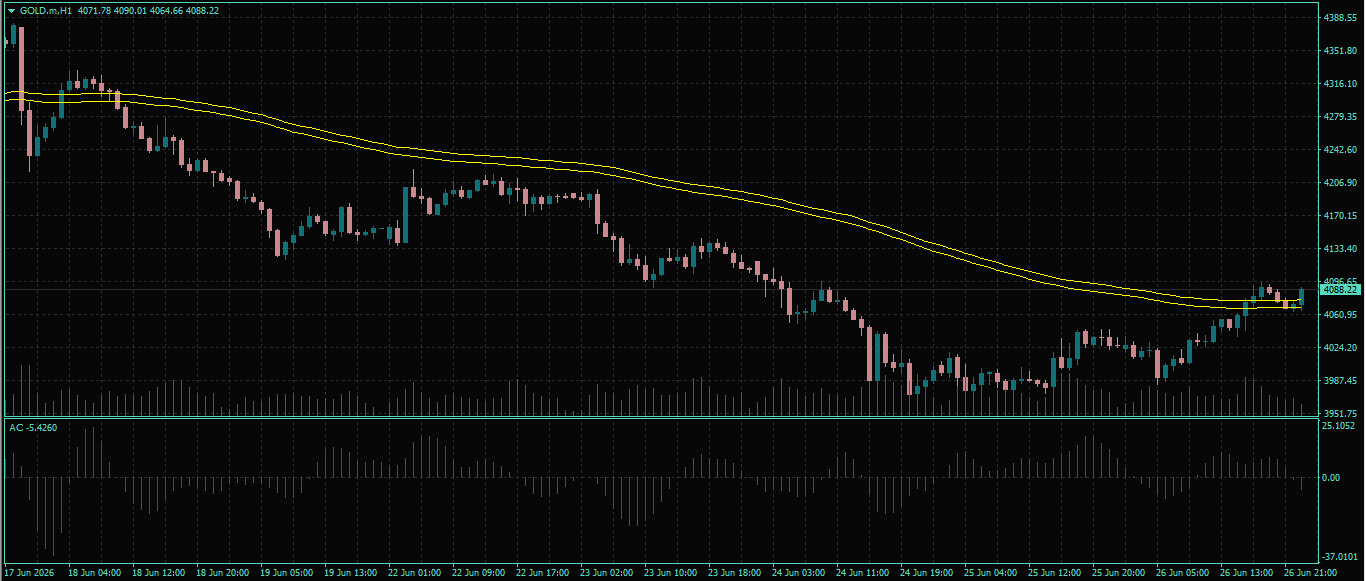Click the 25 Jun 12:00 time label
Viewport: 1366px width, 581px height.
pyautogui.click(x=1054, y=573)
